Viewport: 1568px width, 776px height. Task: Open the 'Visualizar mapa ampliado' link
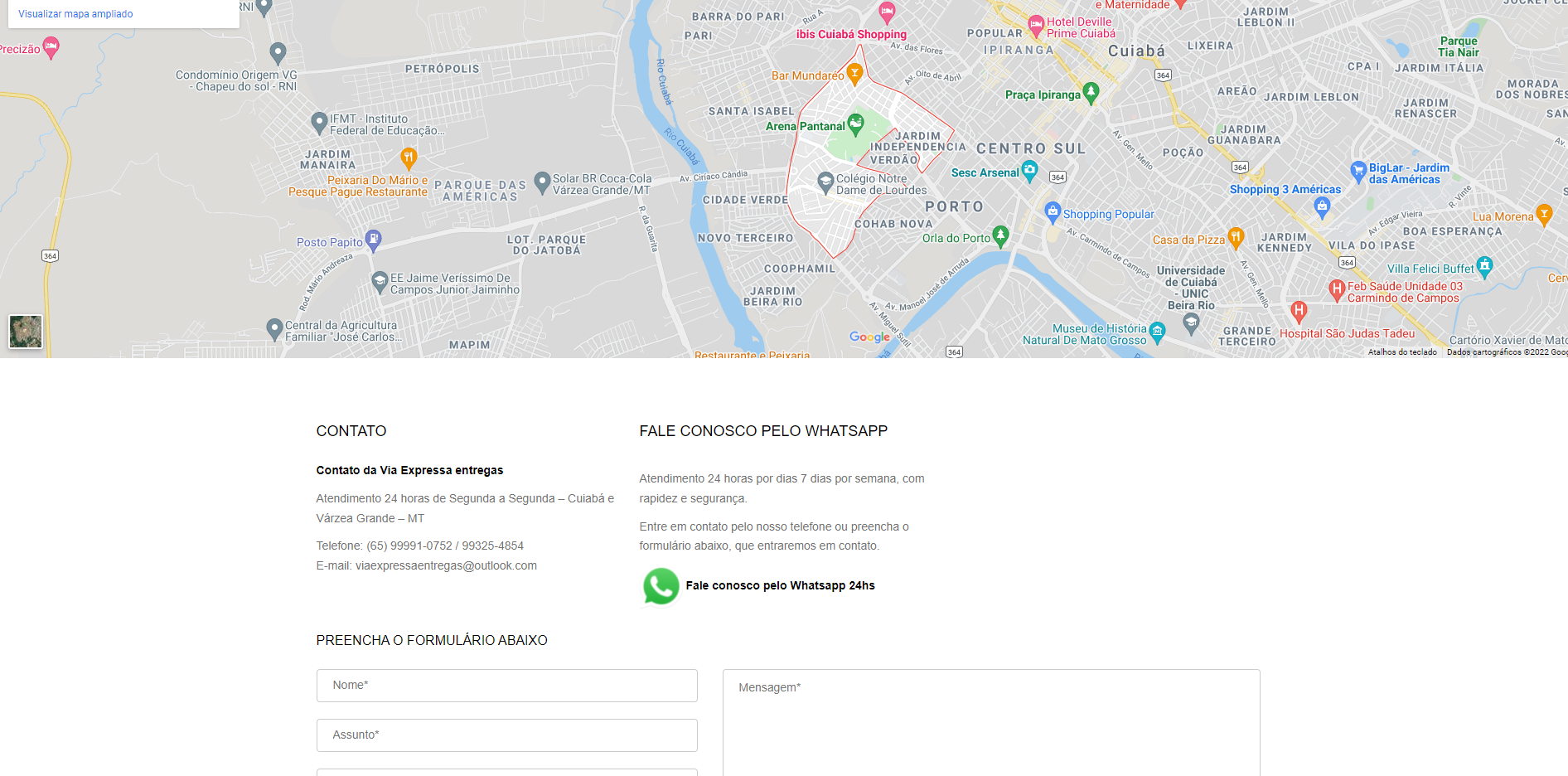[x=75, y=14]
